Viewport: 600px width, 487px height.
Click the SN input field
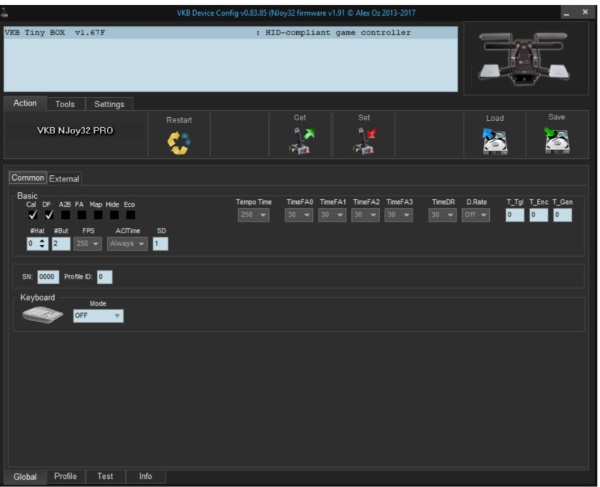point(48,277)
